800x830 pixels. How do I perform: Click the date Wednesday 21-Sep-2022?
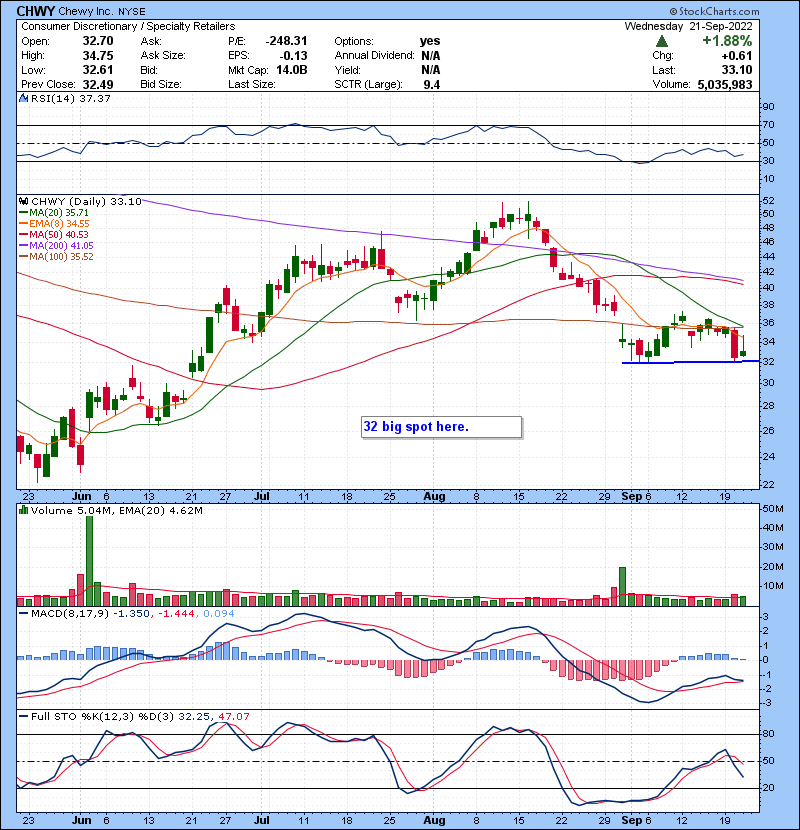click(688, 26)
